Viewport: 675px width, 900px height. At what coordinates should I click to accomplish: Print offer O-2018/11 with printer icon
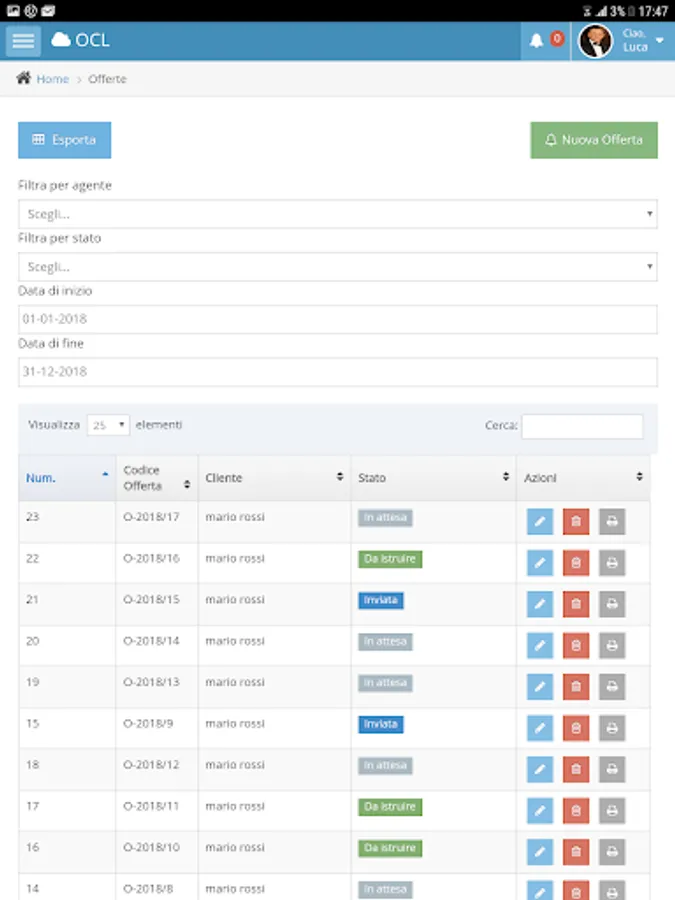[x=612, y=810]
